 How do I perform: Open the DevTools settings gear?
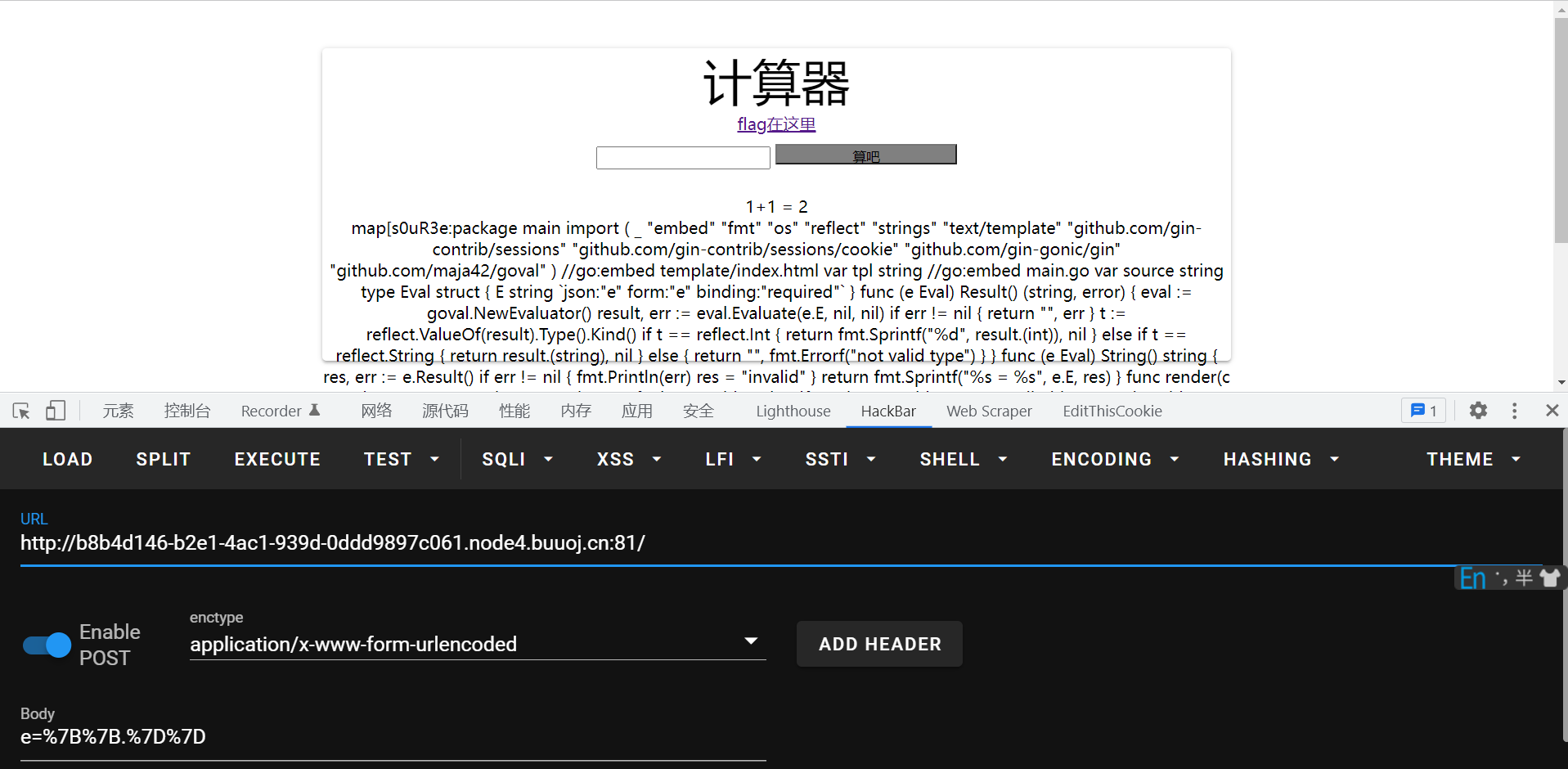[1478, 411]
